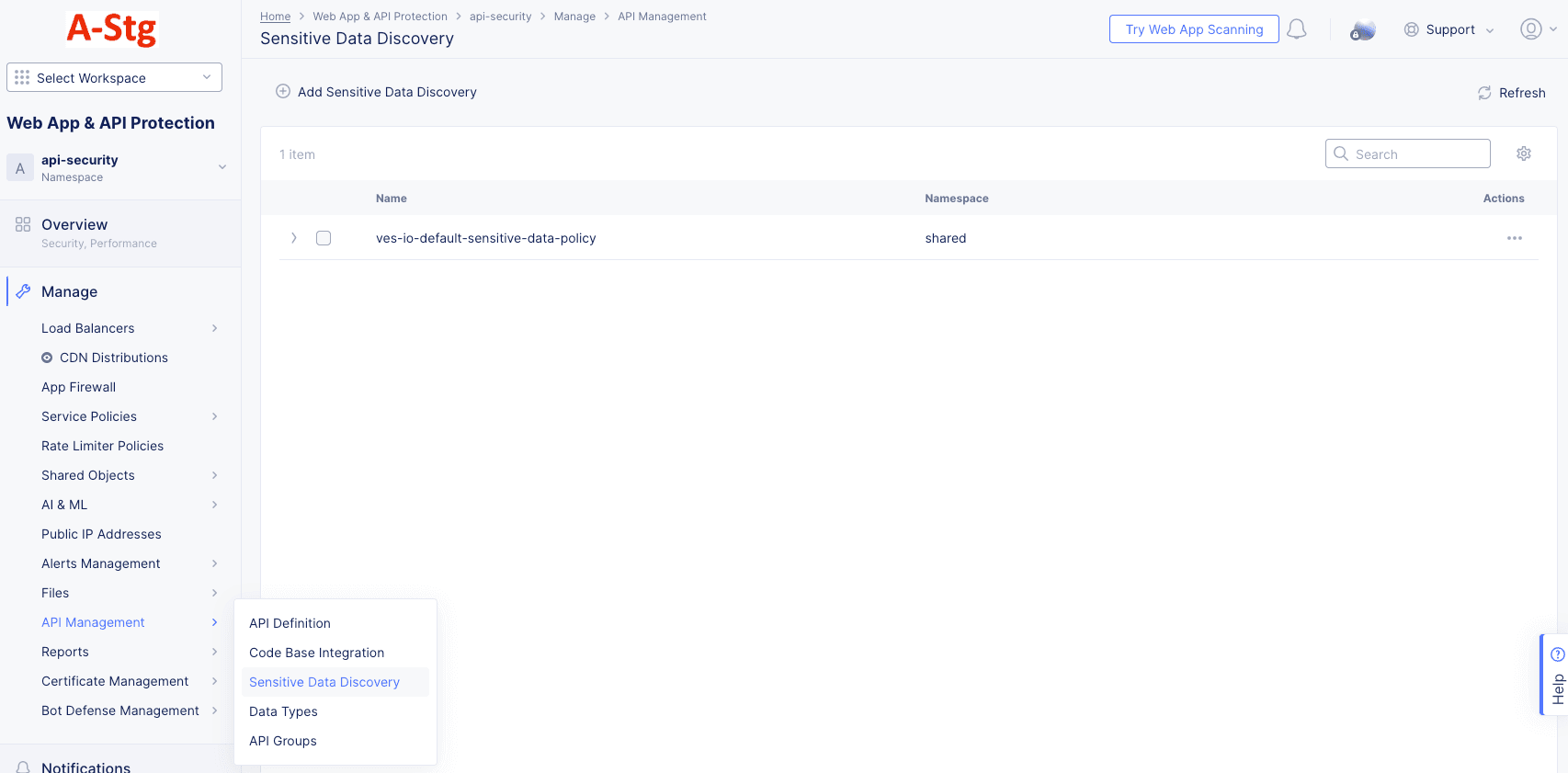The height and width of the screenshot is (773, 1568).
Task: Expand the Bot Defense Management submenu
Action: point(214,710)
